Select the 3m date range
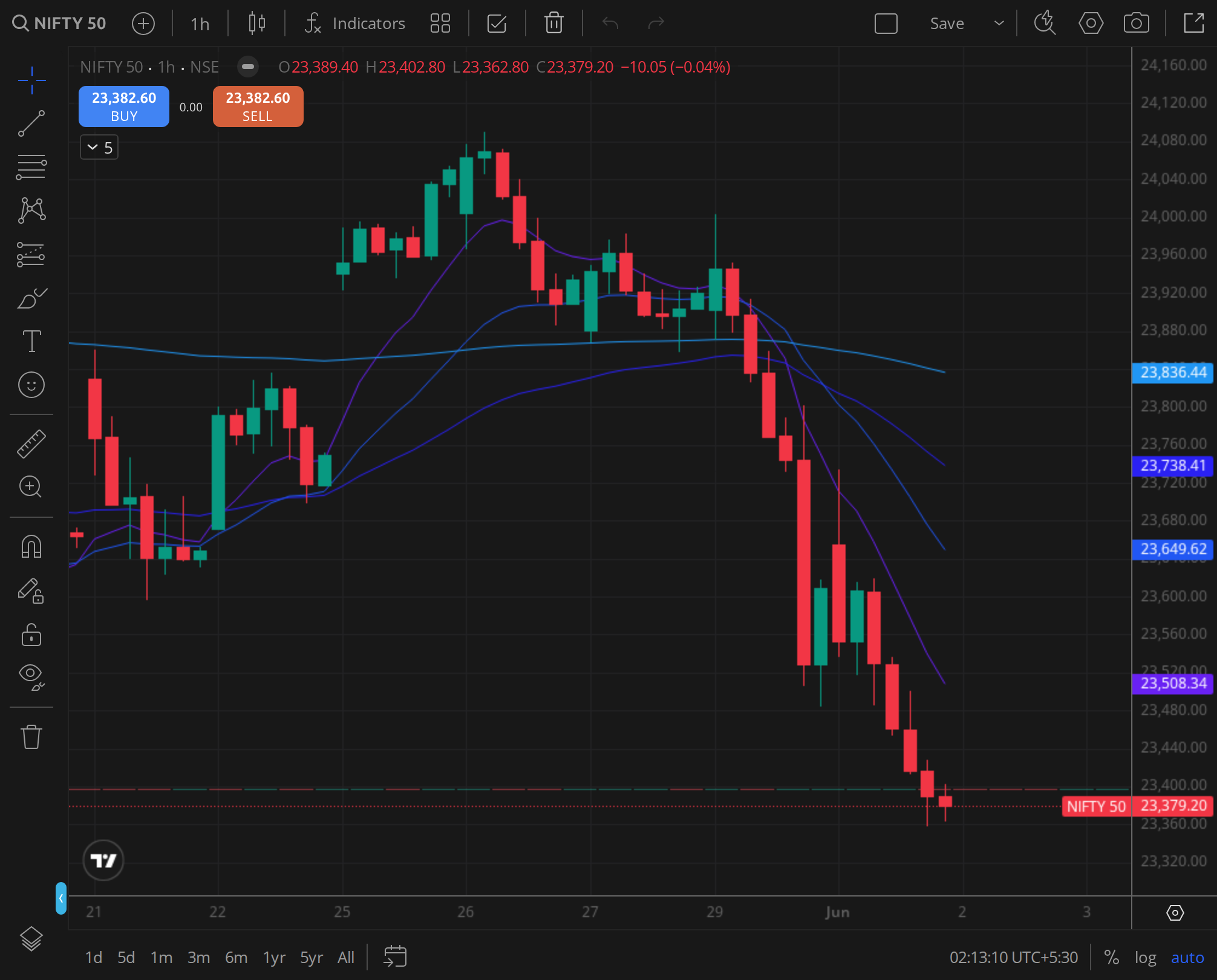This screenshot has width=1217, height=980. click(x=199, y=958)
